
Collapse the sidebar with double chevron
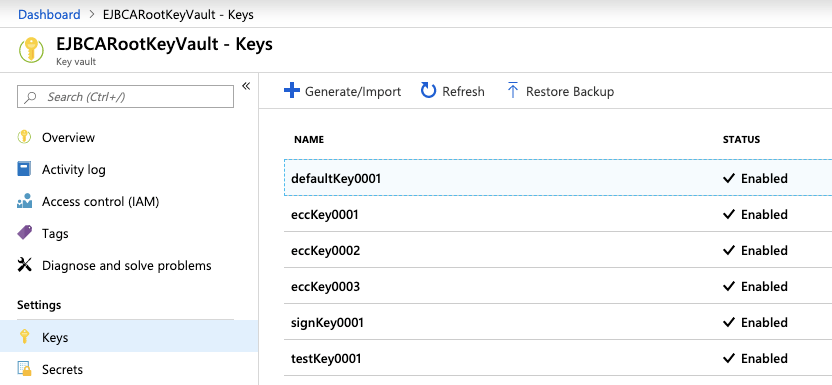click(x=246, y=86)
